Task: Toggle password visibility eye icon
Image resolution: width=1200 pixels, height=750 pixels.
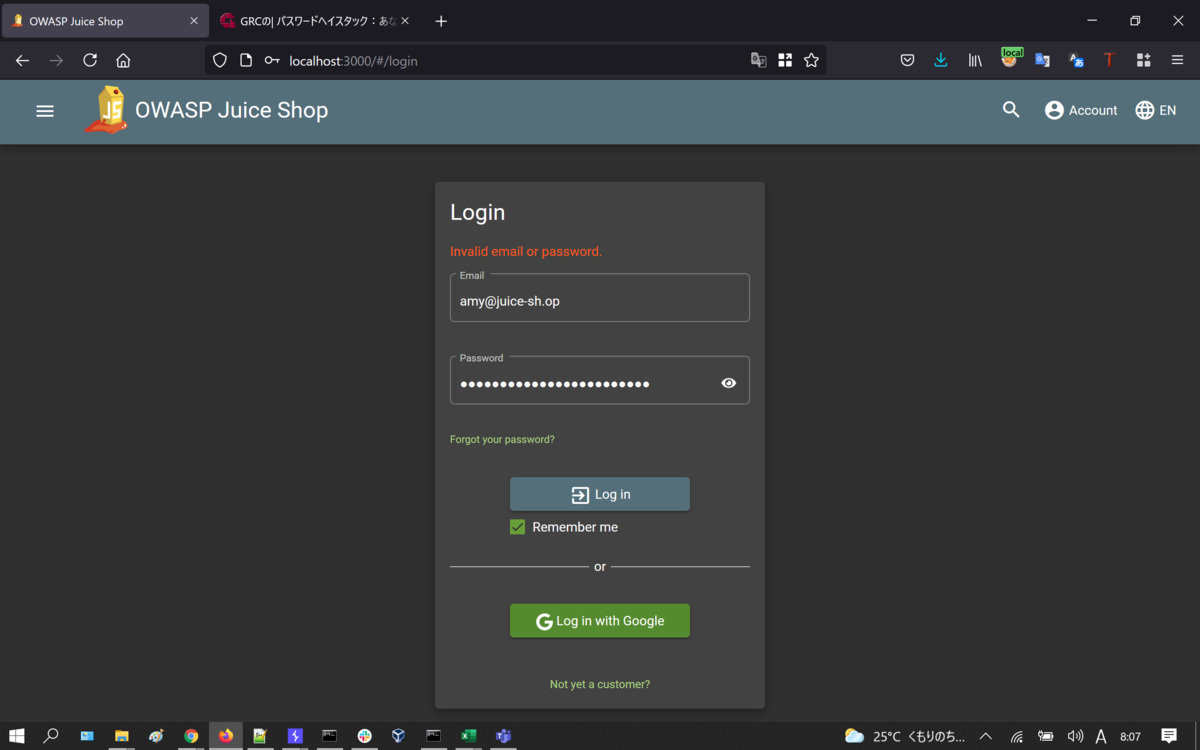Action: 728,383
